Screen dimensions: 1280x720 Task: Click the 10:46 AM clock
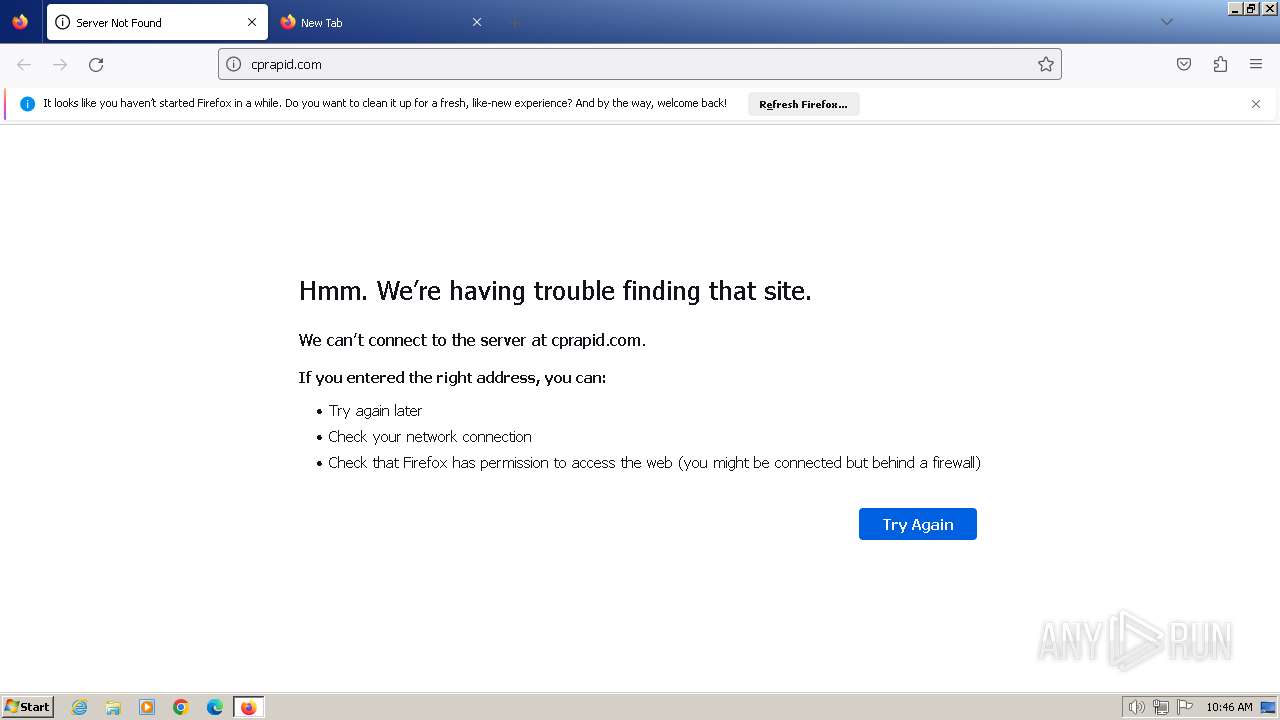(1229, 707)
